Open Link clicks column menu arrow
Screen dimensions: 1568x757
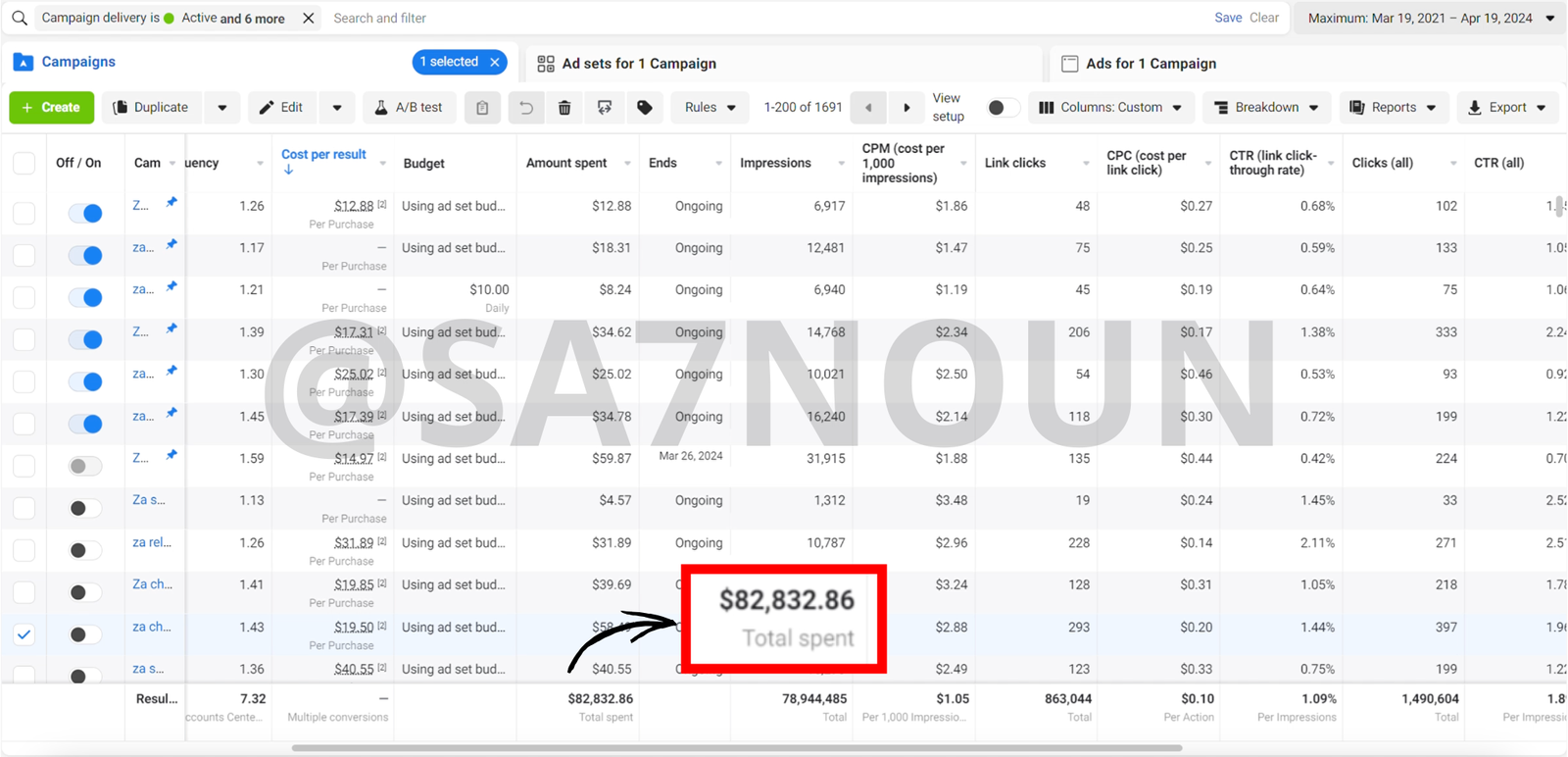tap(1086, 164)
